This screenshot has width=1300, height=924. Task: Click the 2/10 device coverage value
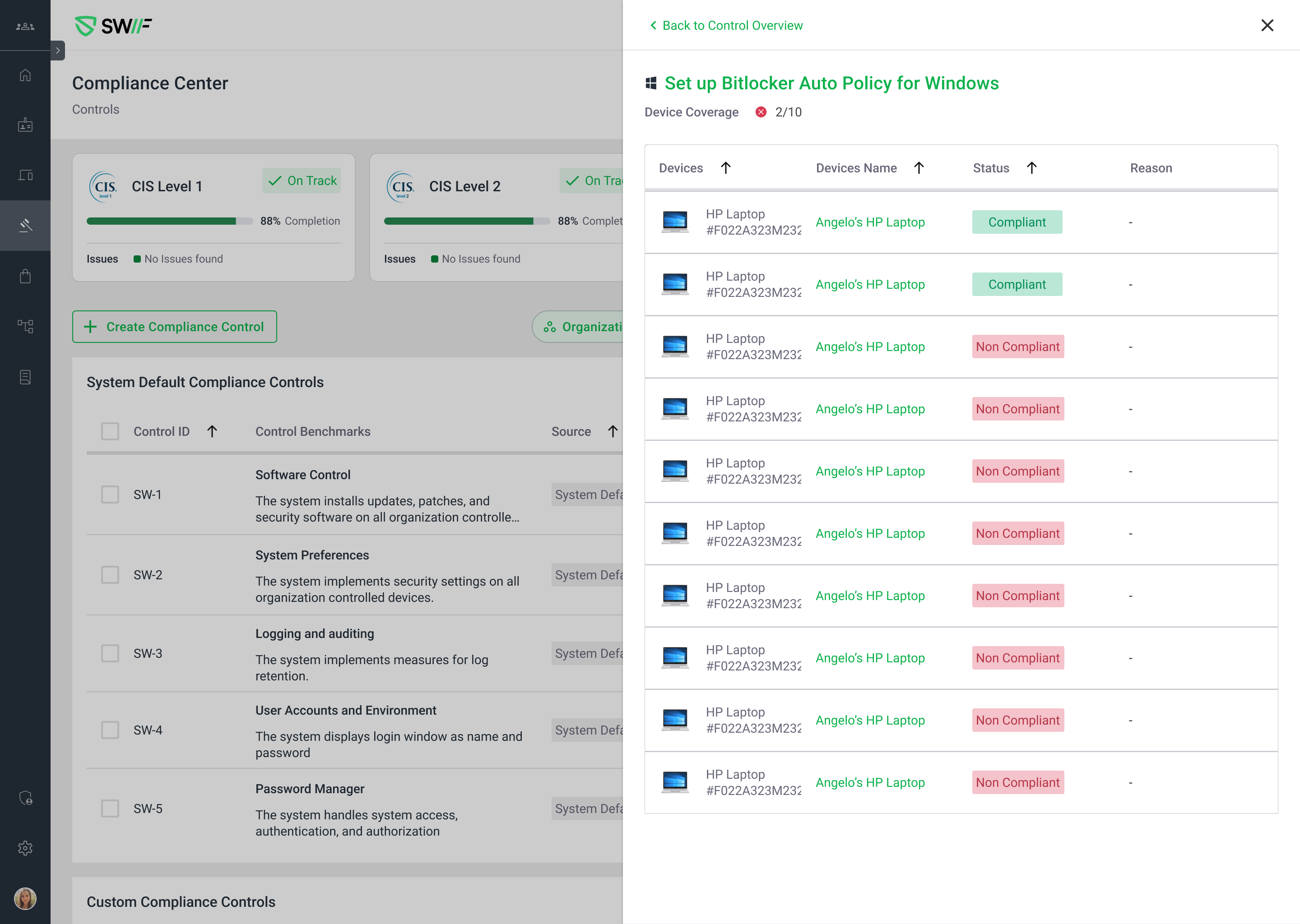pos(788,112)
